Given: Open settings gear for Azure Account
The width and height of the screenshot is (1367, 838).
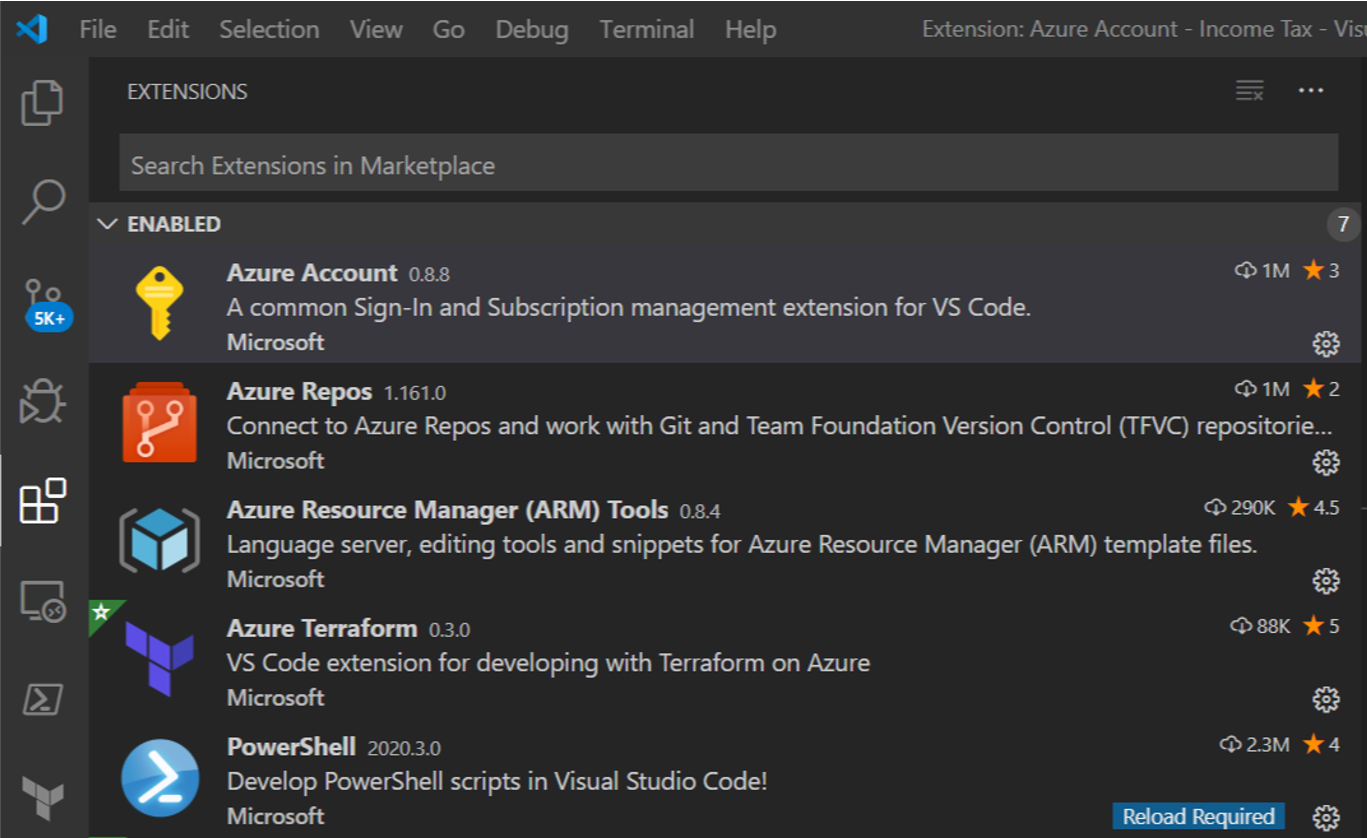Looking at the screenshot, I should 1326,343.
